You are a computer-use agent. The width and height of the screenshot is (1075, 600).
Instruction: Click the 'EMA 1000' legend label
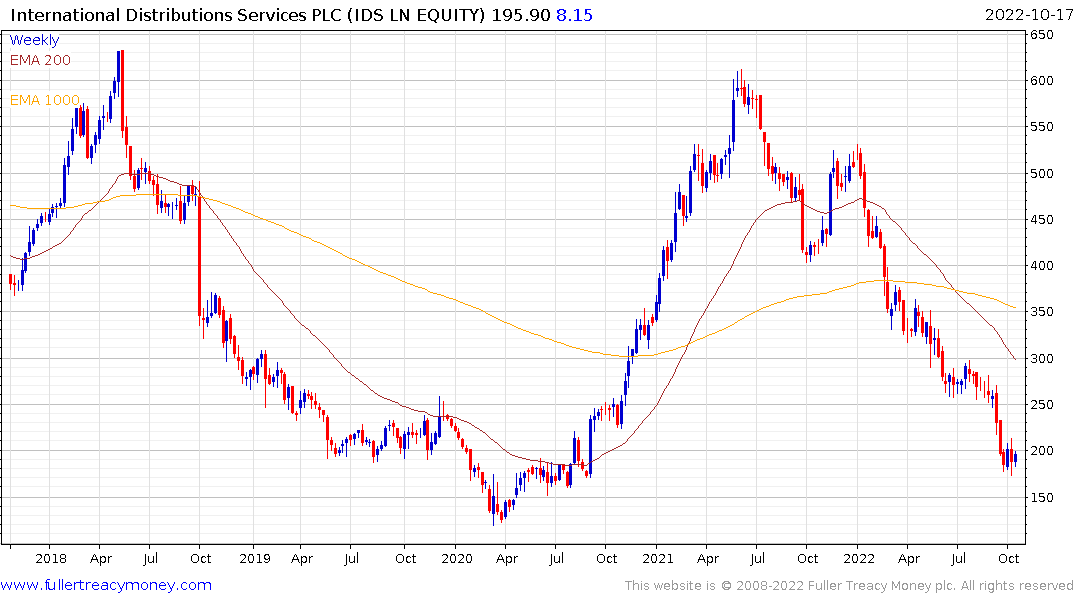coord(45,100)
